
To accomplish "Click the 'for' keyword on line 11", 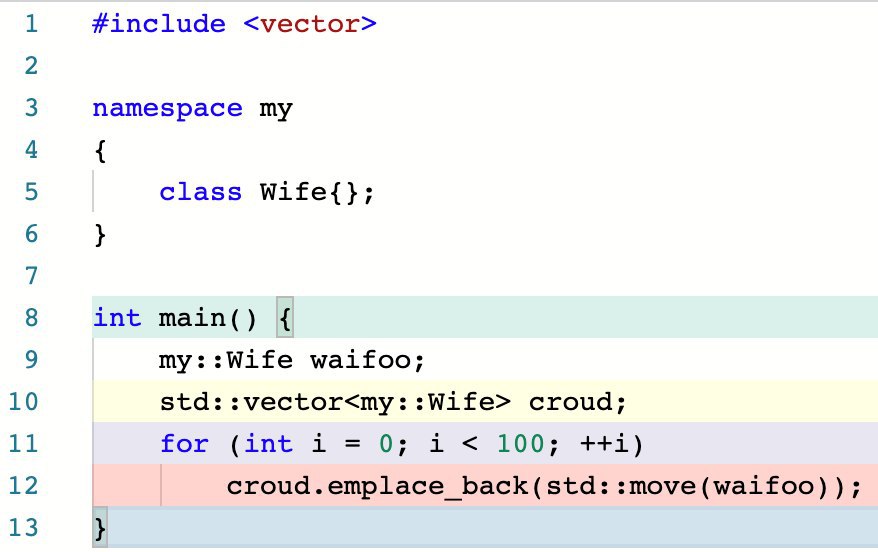I will click(x=184, y=444).
